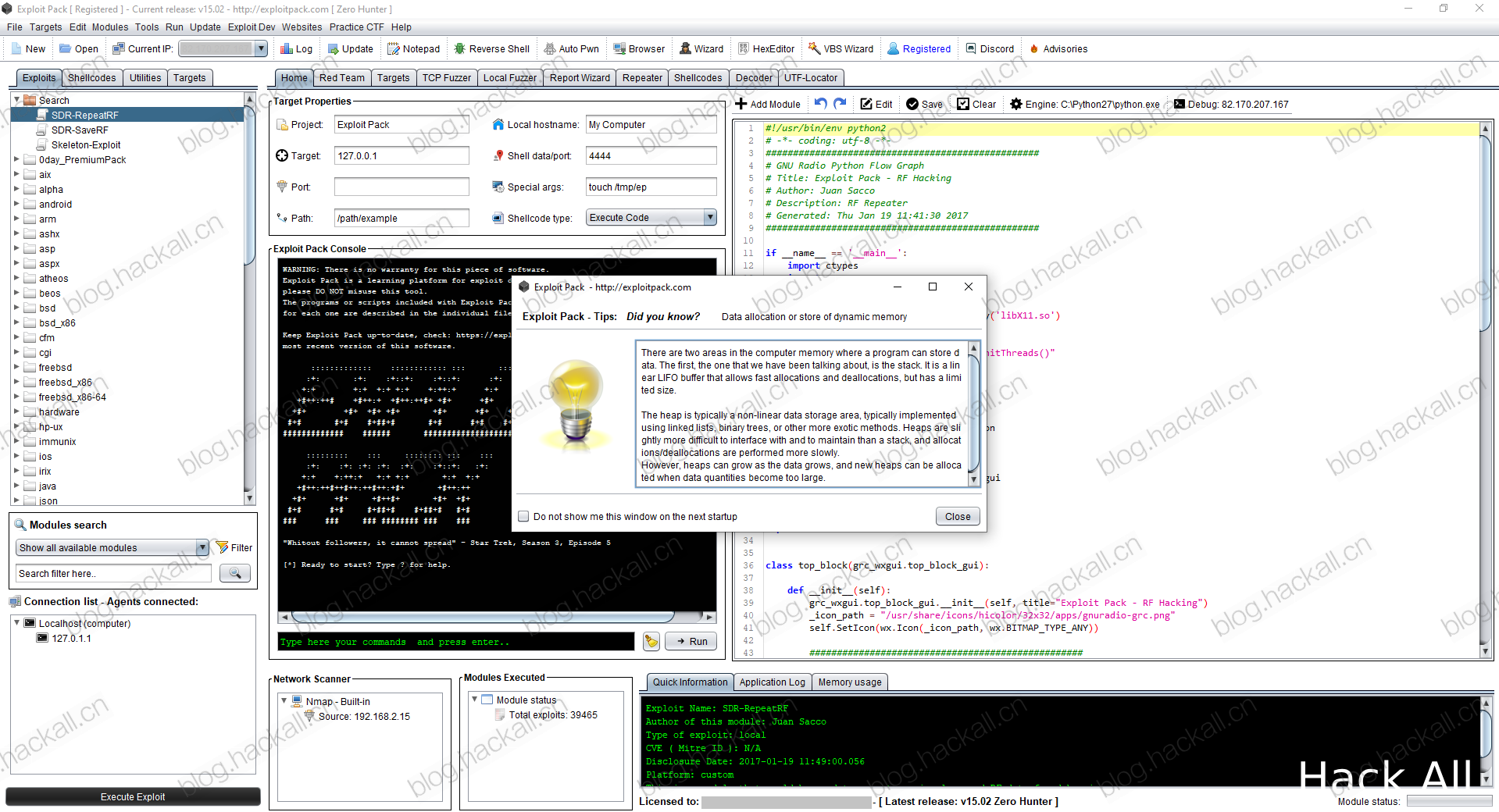View the Advisories
This screenshot has height=812, width=1499.
pyautogui.click(x=1058, y=48)
